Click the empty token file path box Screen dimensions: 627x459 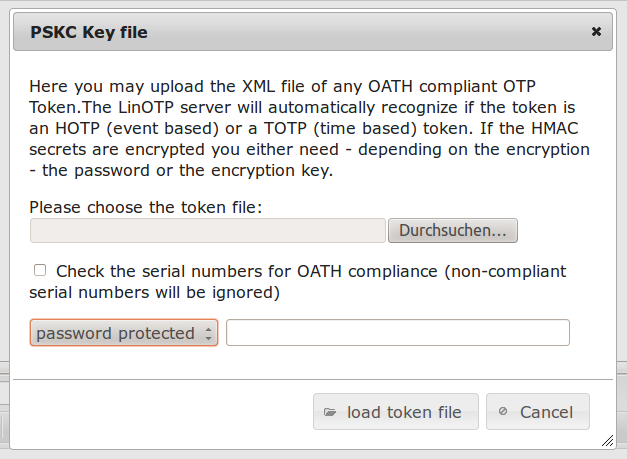[207, 231]
